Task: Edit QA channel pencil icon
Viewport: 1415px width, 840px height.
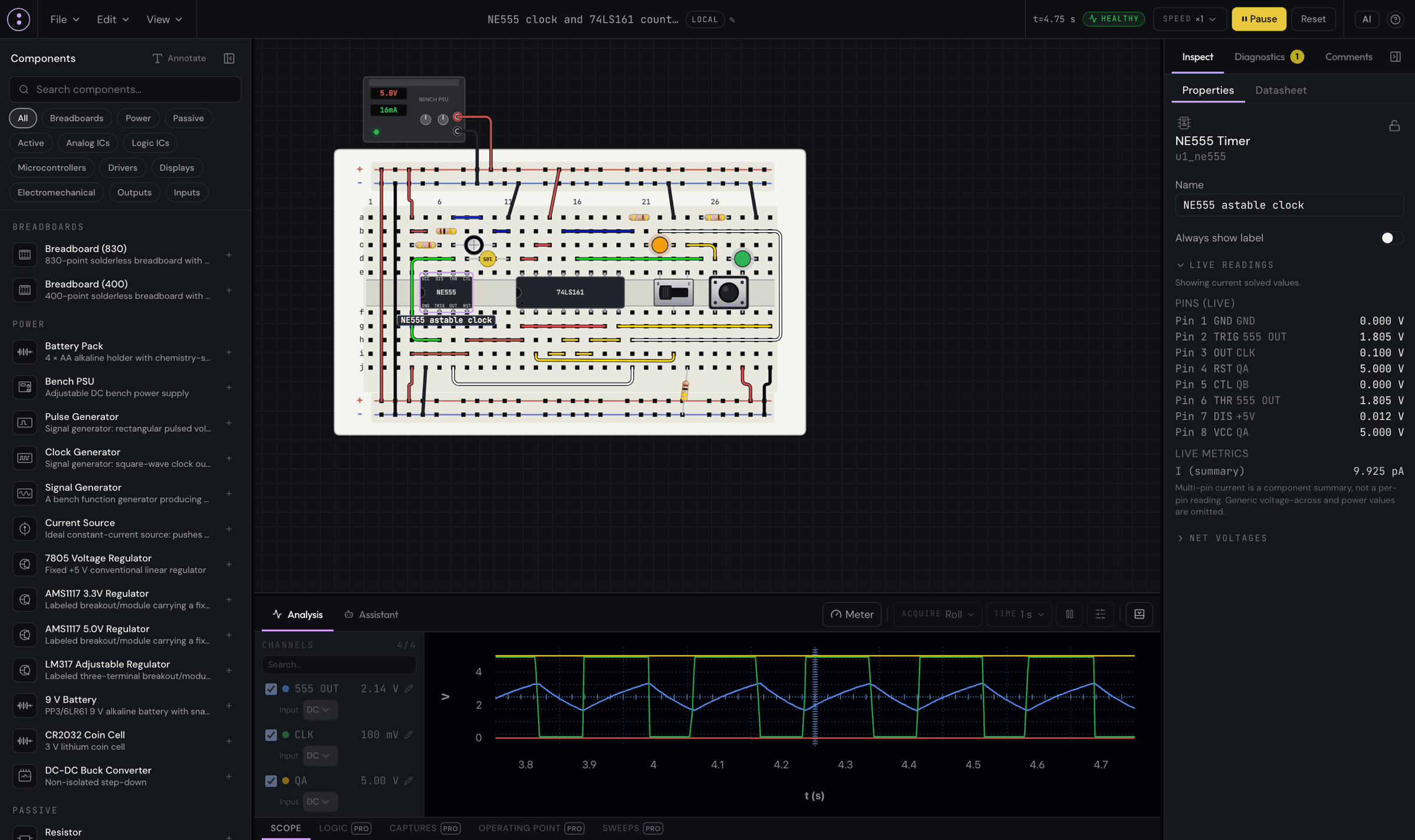Action: pos(409,780)
